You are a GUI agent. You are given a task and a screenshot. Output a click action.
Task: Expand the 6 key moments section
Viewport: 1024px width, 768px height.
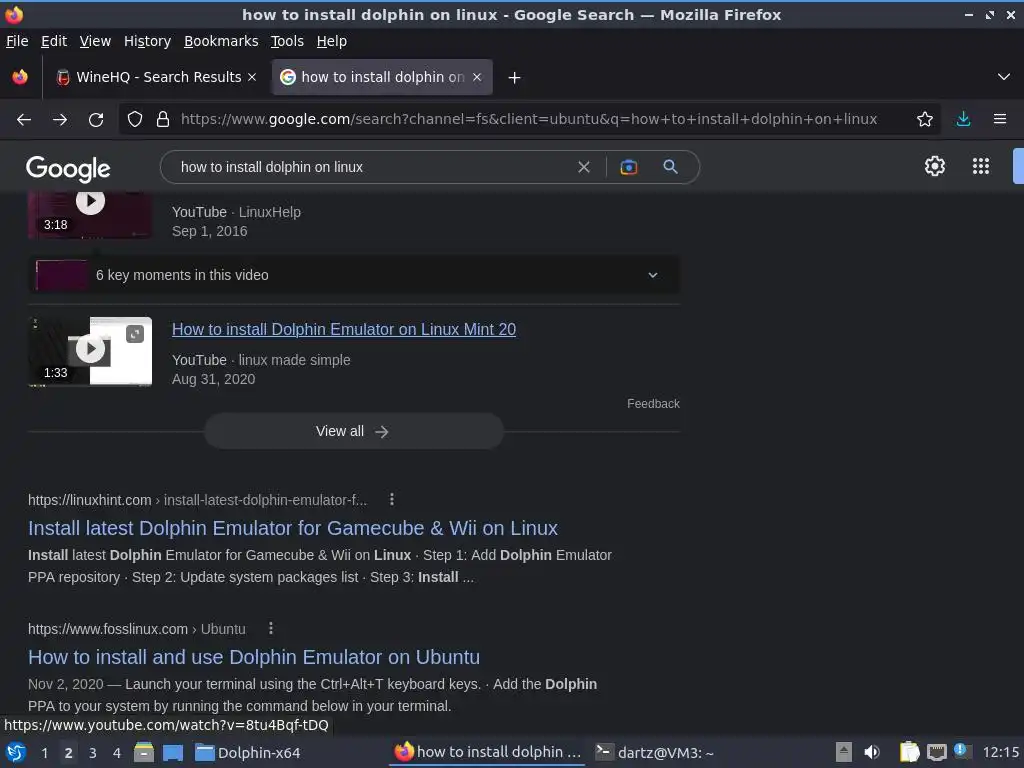click(354, 275)
